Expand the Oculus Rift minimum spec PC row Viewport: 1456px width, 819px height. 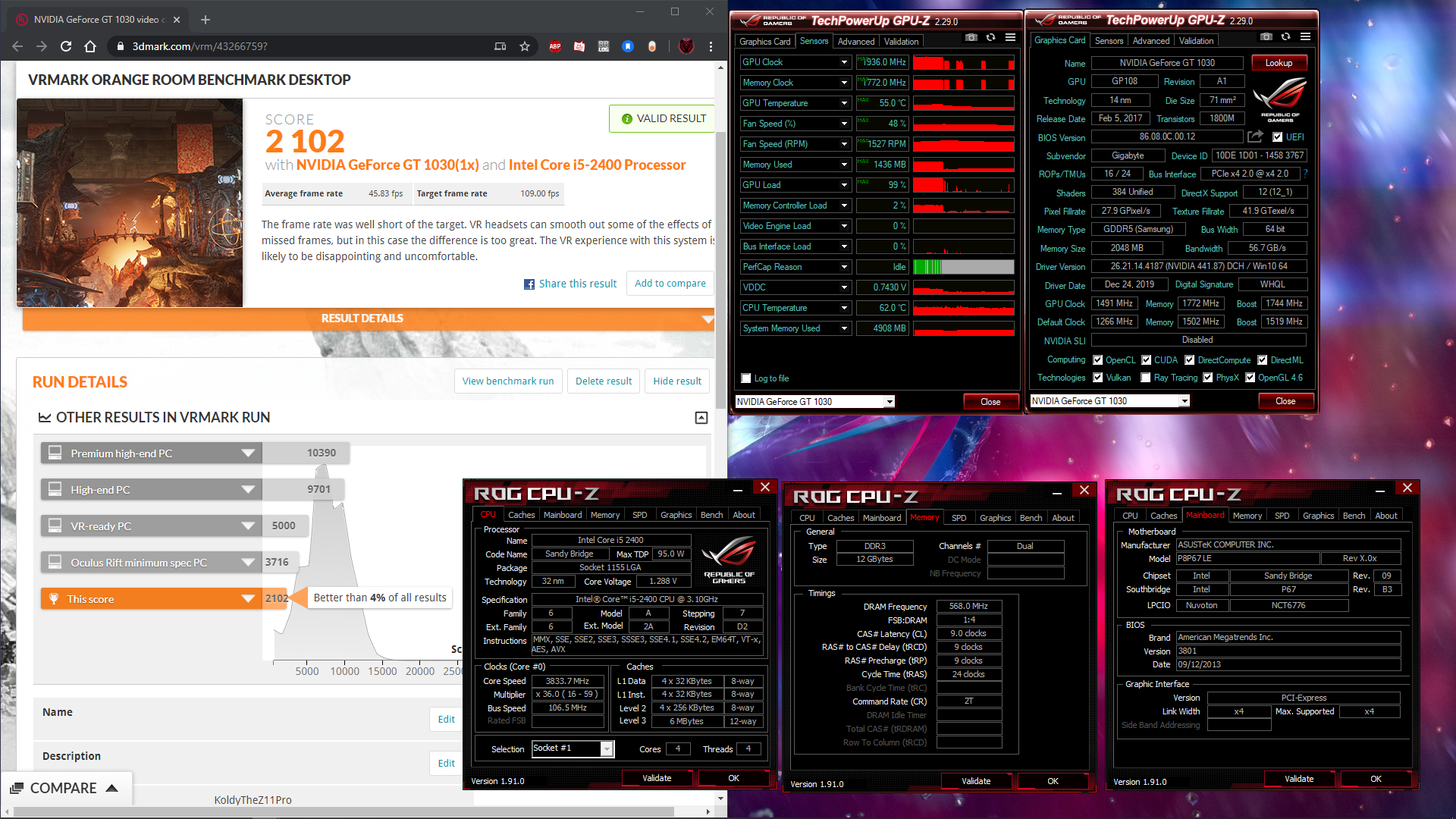248,563
